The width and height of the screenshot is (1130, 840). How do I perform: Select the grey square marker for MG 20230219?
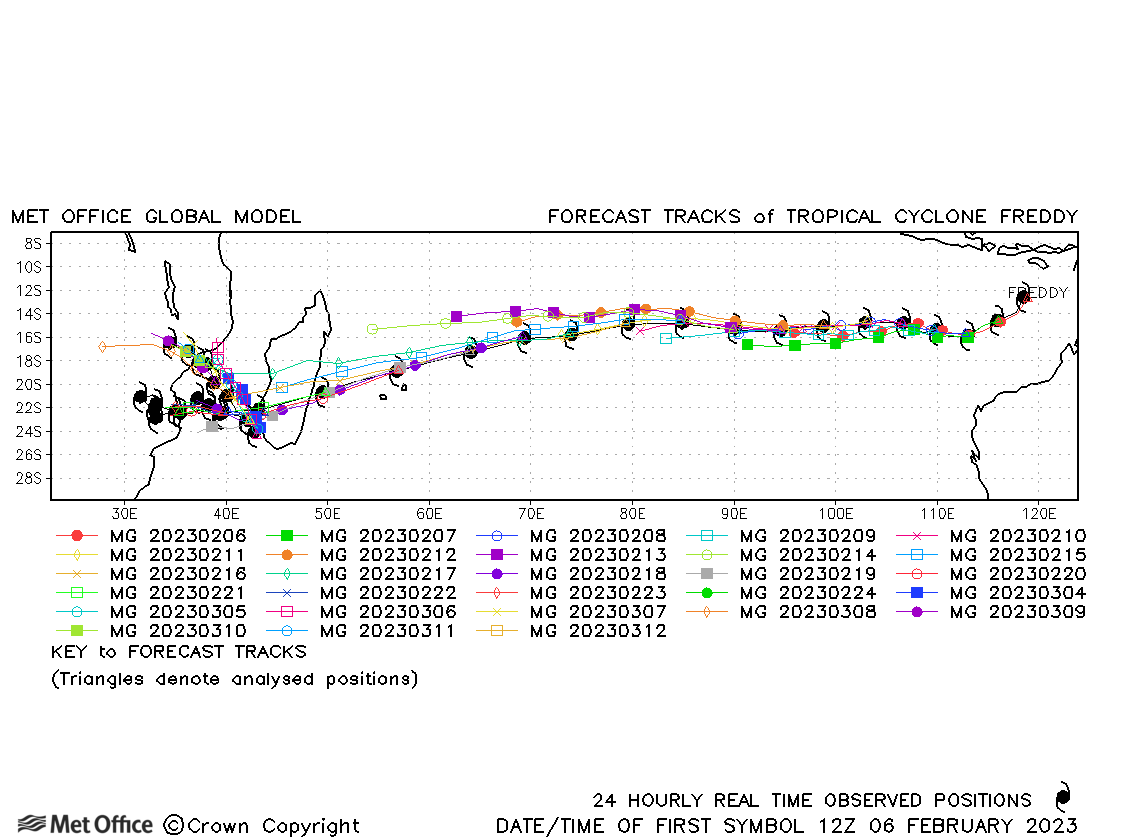(x=707, y=574)
